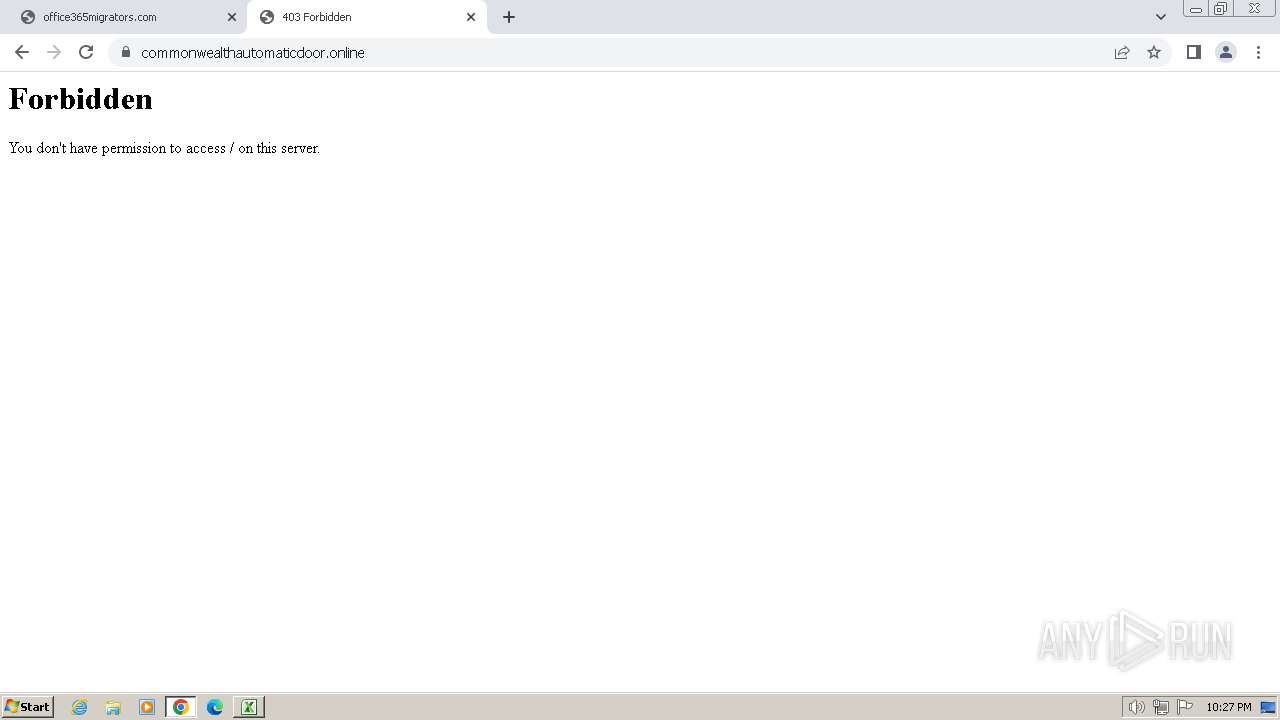Screen dimensions: 1280x720
Task: Open the Chrome profile avatar menu
Action: point(1226,52)
